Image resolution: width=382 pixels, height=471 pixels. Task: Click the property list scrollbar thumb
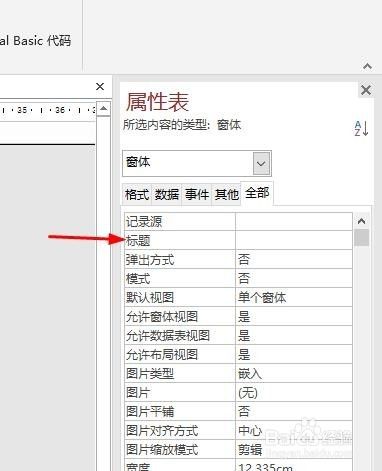(x=361, y=237)
